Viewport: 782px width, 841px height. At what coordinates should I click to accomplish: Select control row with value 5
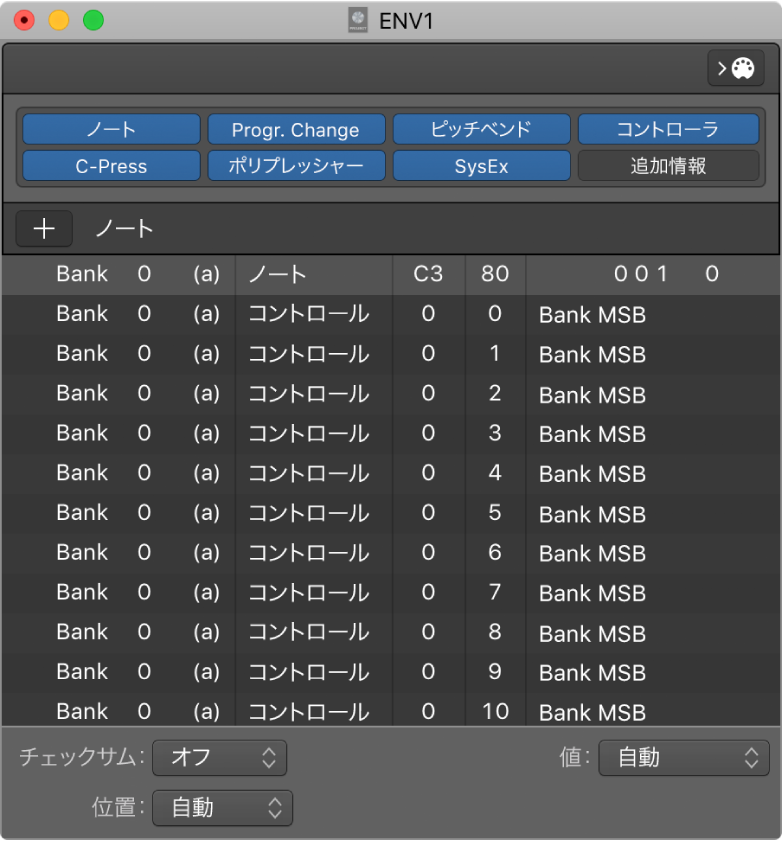391,513
